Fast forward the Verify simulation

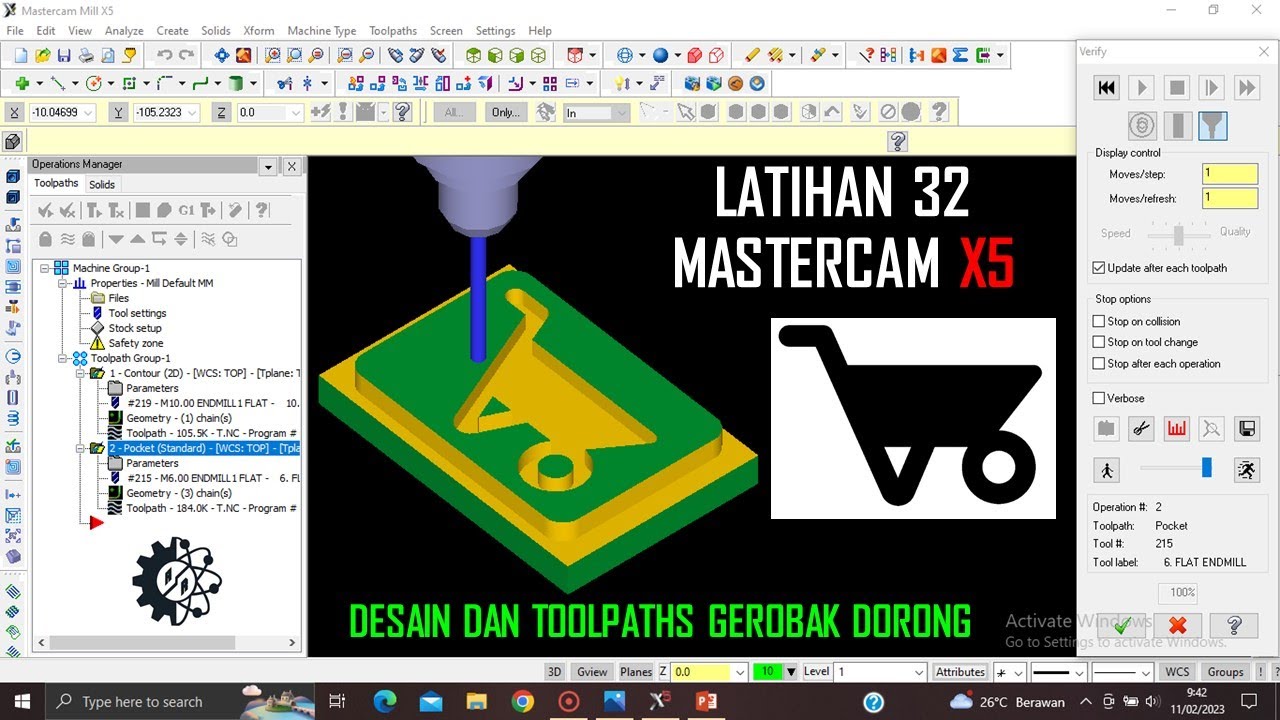pyautogui.click(x=1246, y=88)
